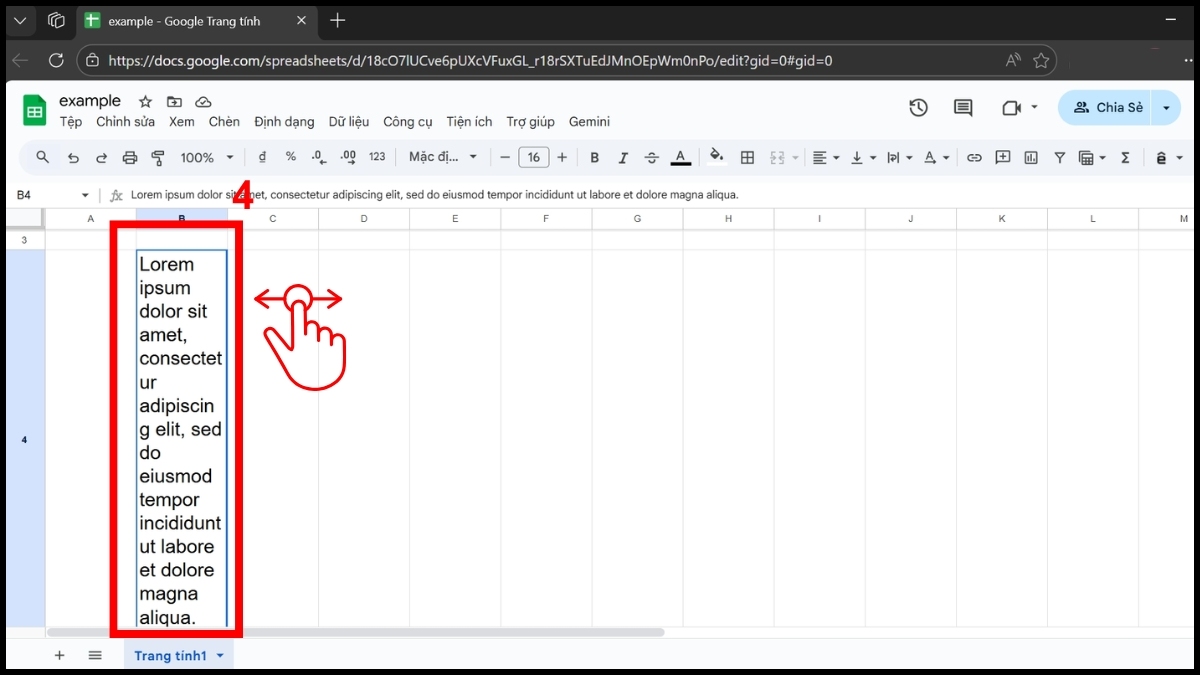Screen dimensions: 1200x675
Task: Insert a comment using the toolbar icon
Action: [x=1002, y=157]
